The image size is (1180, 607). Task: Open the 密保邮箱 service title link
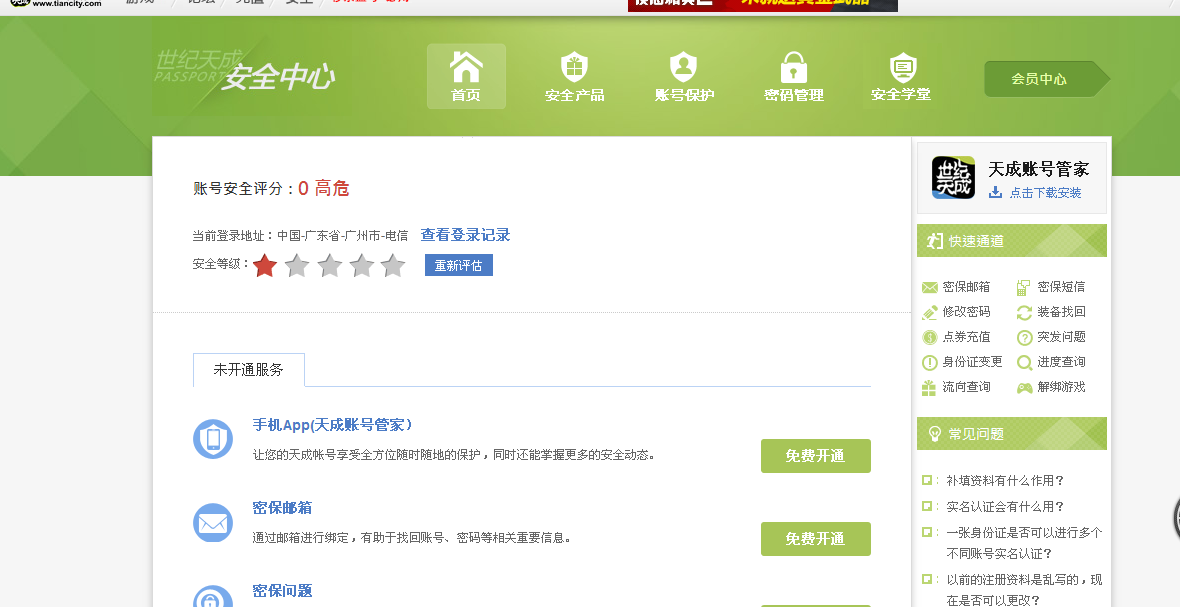coord(282,508)
